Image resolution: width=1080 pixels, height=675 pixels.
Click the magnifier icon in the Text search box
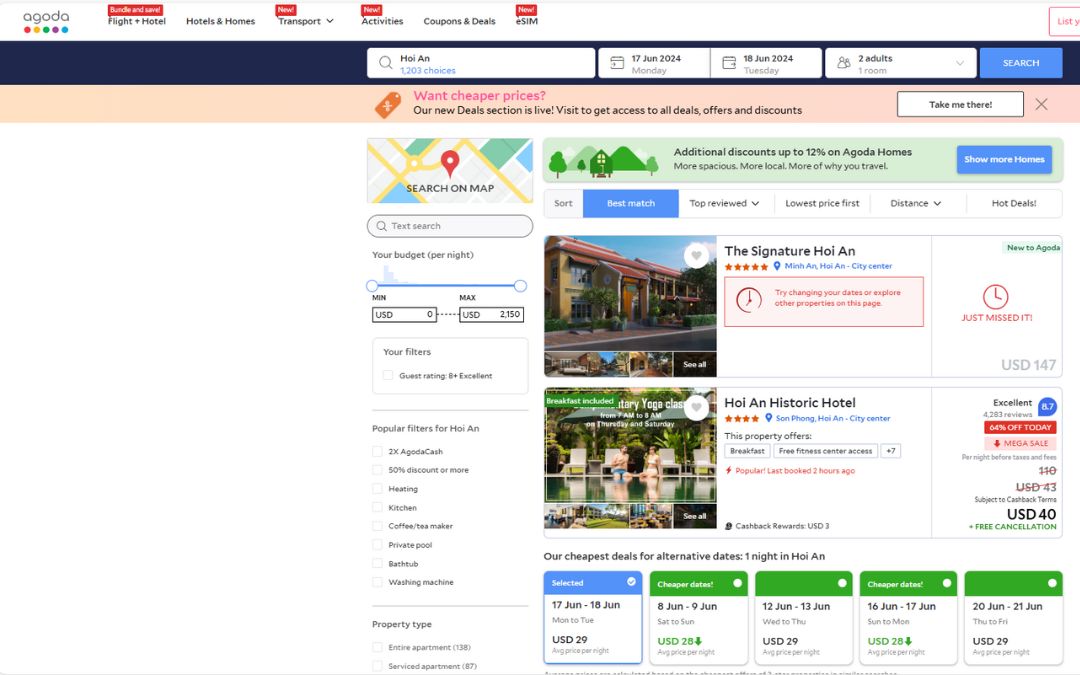[383, 225]
